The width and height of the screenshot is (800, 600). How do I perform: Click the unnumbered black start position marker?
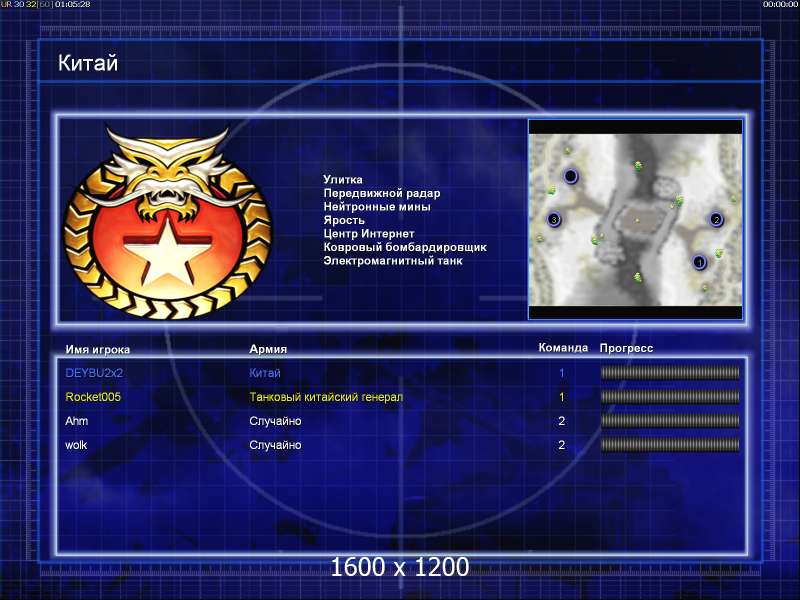(570, 177)
